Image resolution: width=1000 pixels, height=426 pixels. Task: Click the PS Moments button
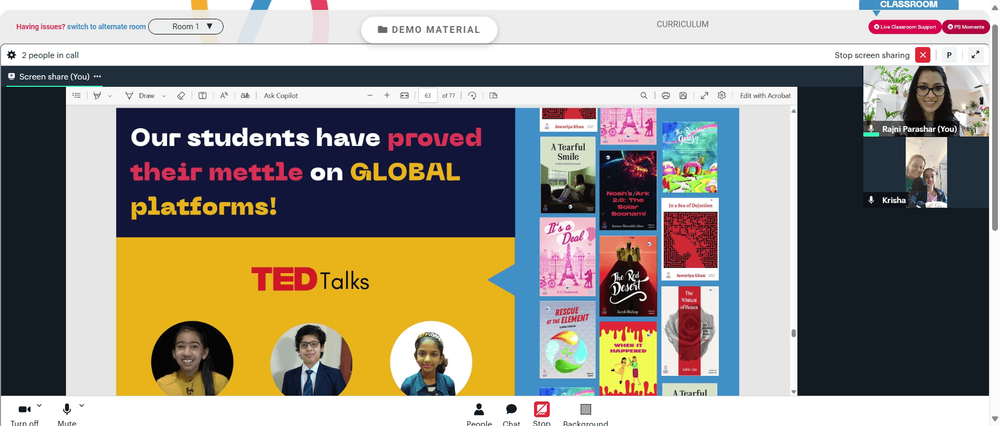click(x=966, y=27)
